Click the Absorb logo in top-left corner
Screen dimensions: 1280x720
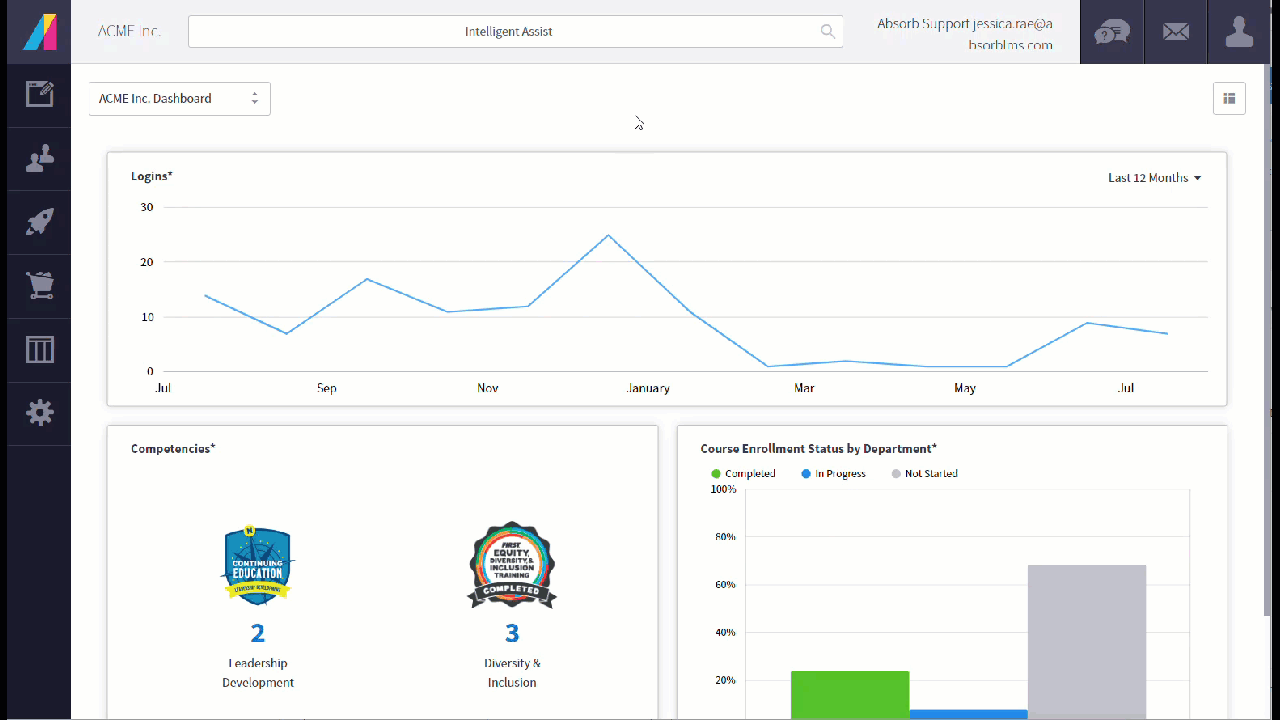pos(39,32)
